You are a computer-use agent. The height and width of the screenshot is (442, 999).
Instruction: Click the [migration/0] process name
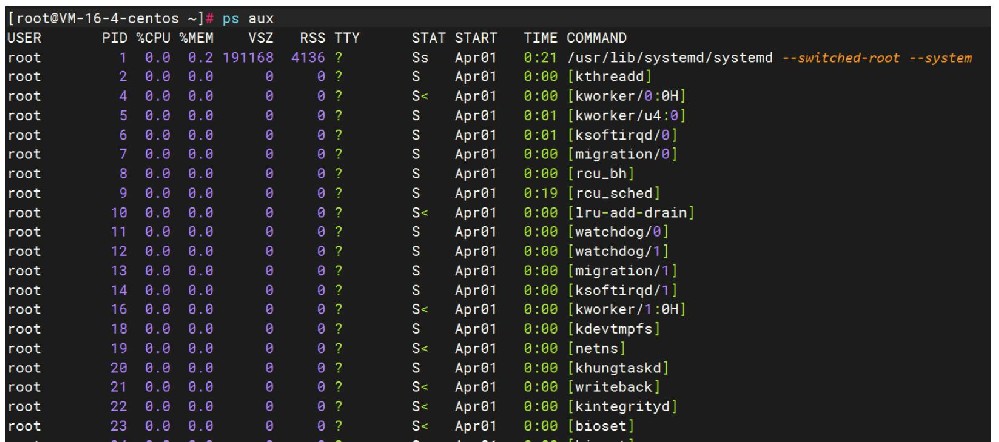tap(622, 154)
